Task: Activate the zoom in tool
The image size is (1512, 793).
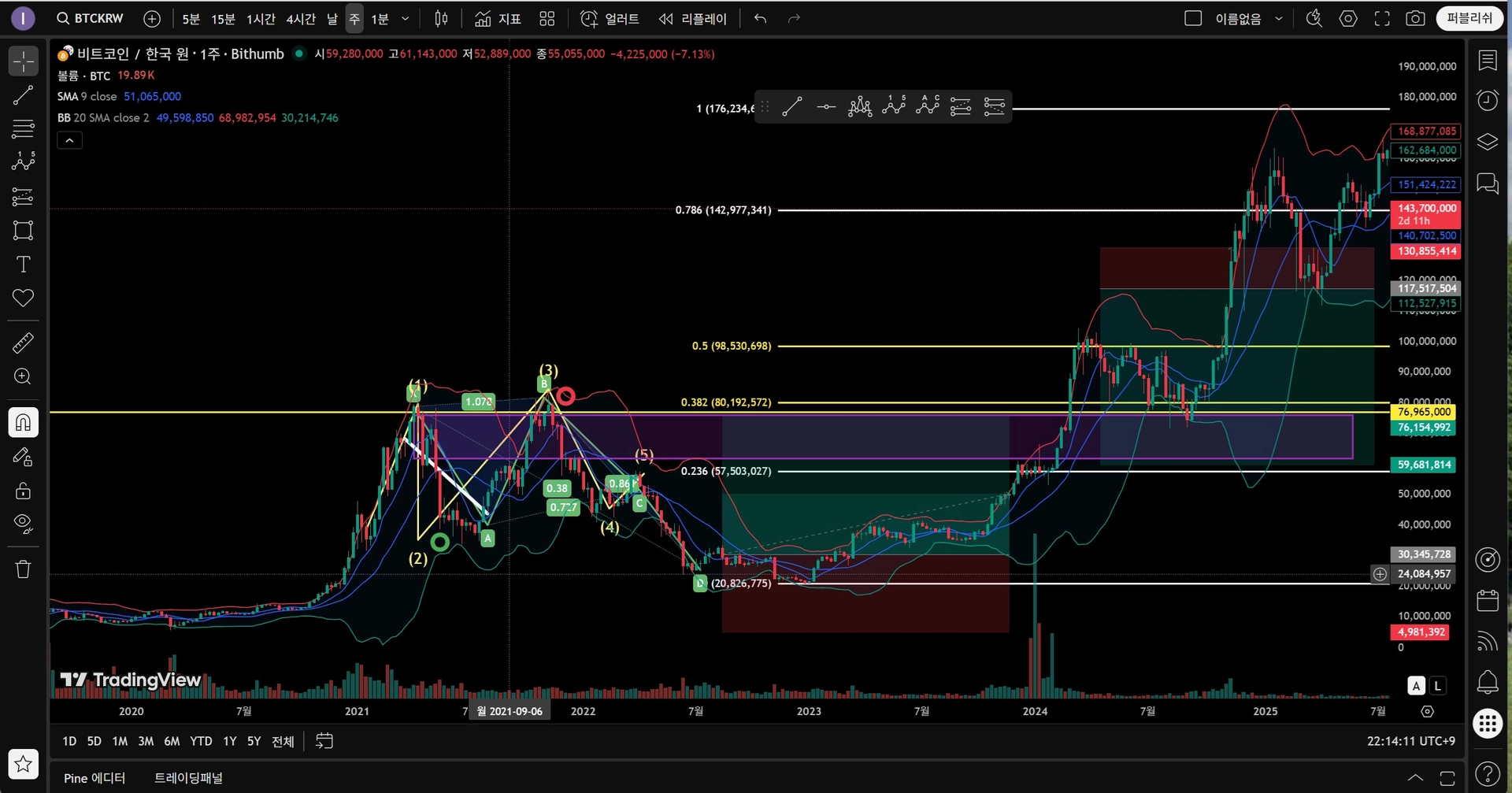Action: pyautogui.click(x=24, y=376)
